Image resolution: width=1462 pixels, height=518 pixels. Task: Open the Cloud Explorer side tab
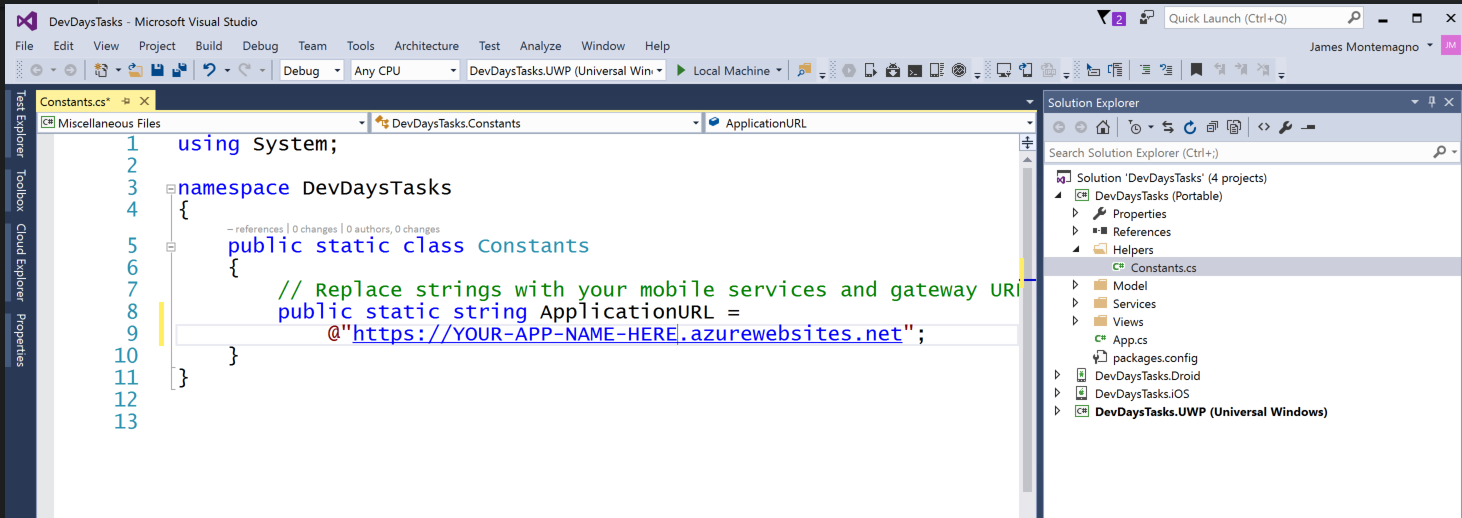[x=20, y=262]
